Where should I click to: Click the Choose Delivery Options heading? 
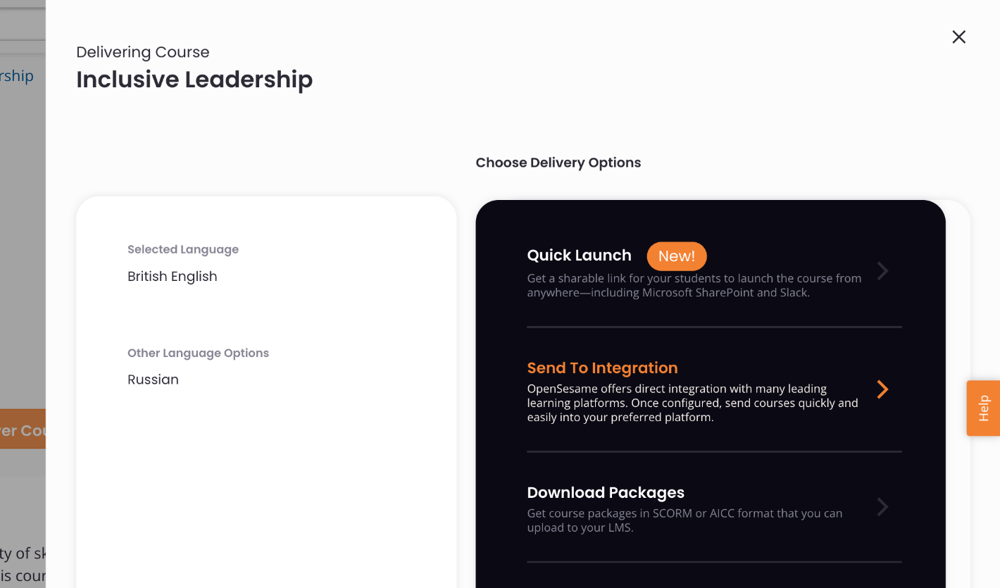coord(558,162)
